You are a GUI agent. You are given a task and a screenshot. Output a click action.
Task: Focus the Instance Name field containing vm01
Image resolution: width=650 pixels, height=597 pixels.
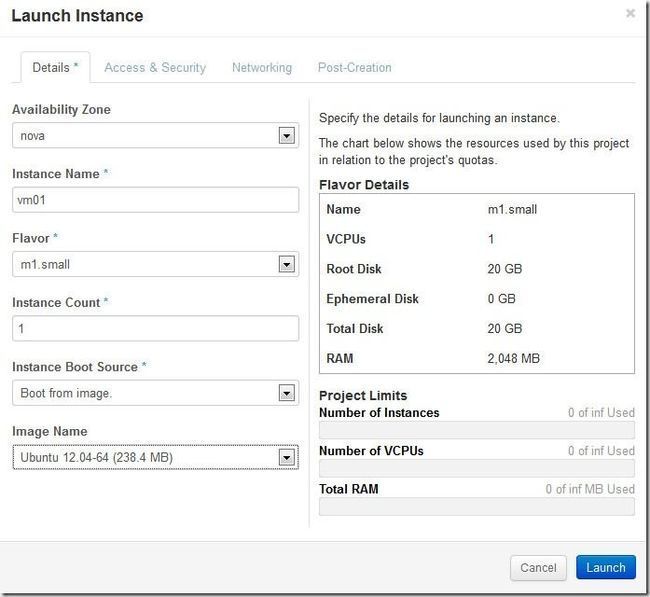[x=155, y=200]
